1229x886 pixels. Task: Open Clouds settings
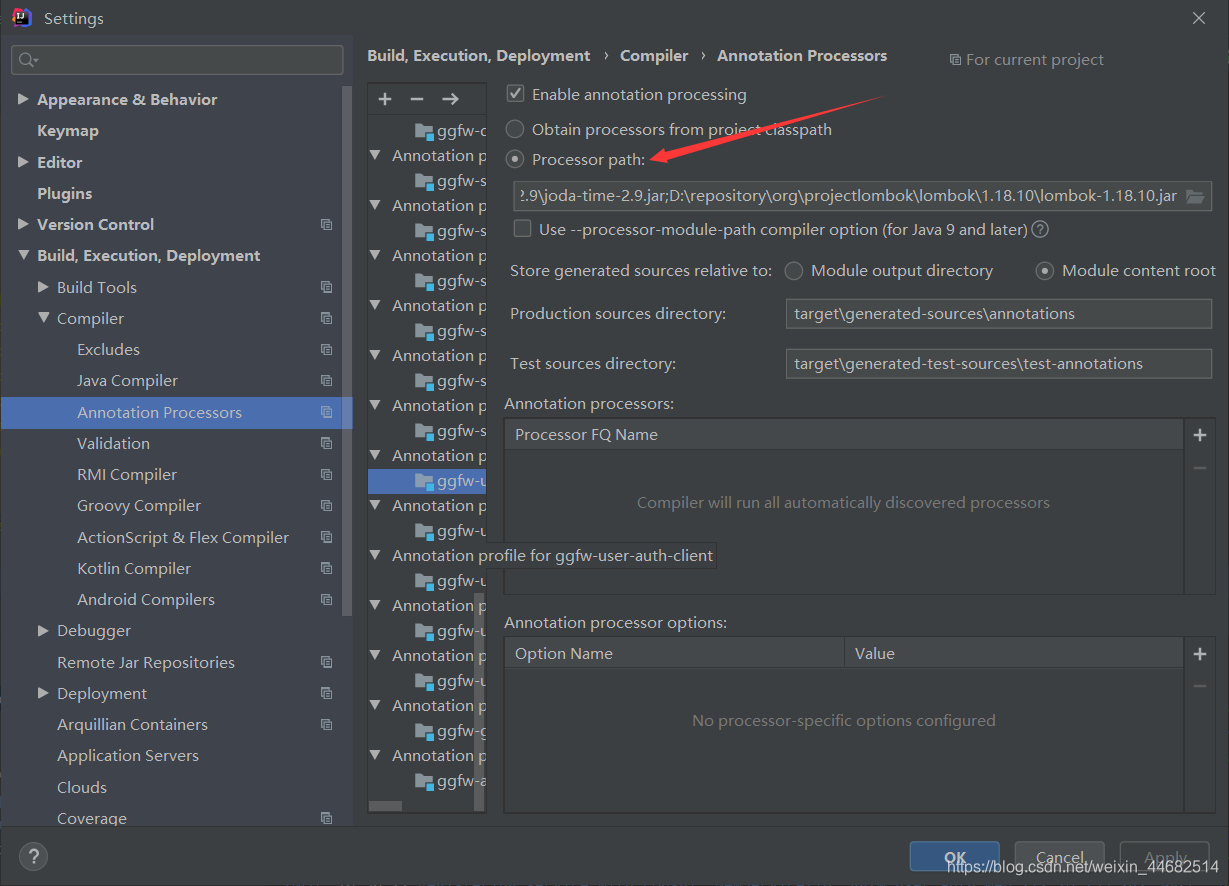coord(82,787)
